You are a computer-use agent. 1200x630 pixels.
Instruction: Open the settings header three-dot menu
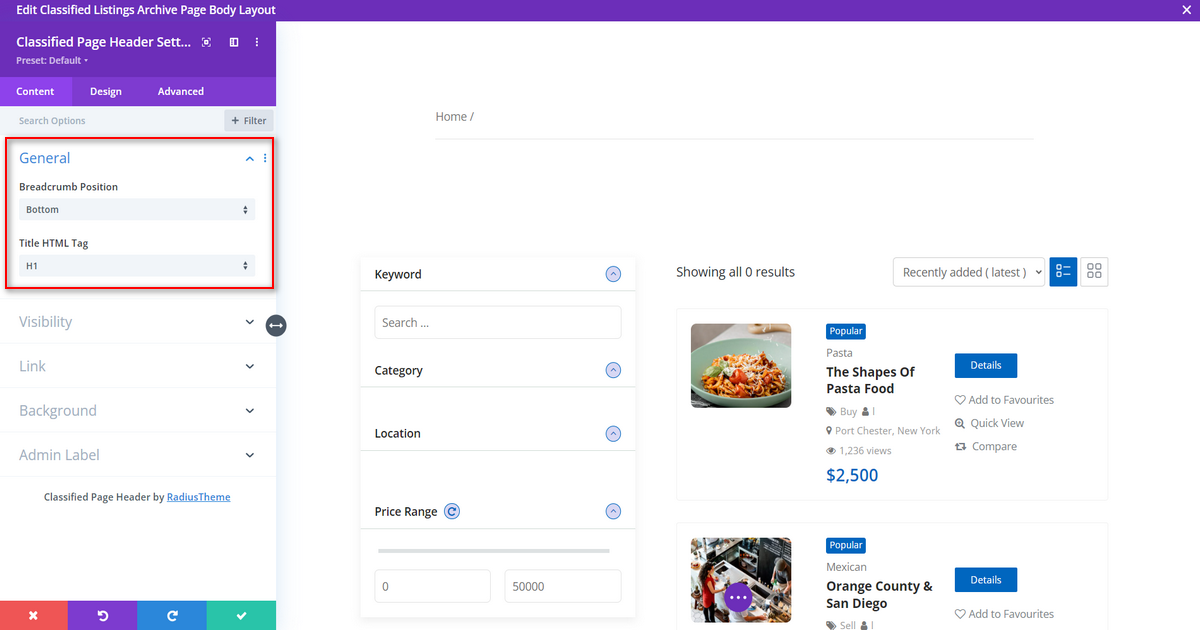tap(257, 42)
